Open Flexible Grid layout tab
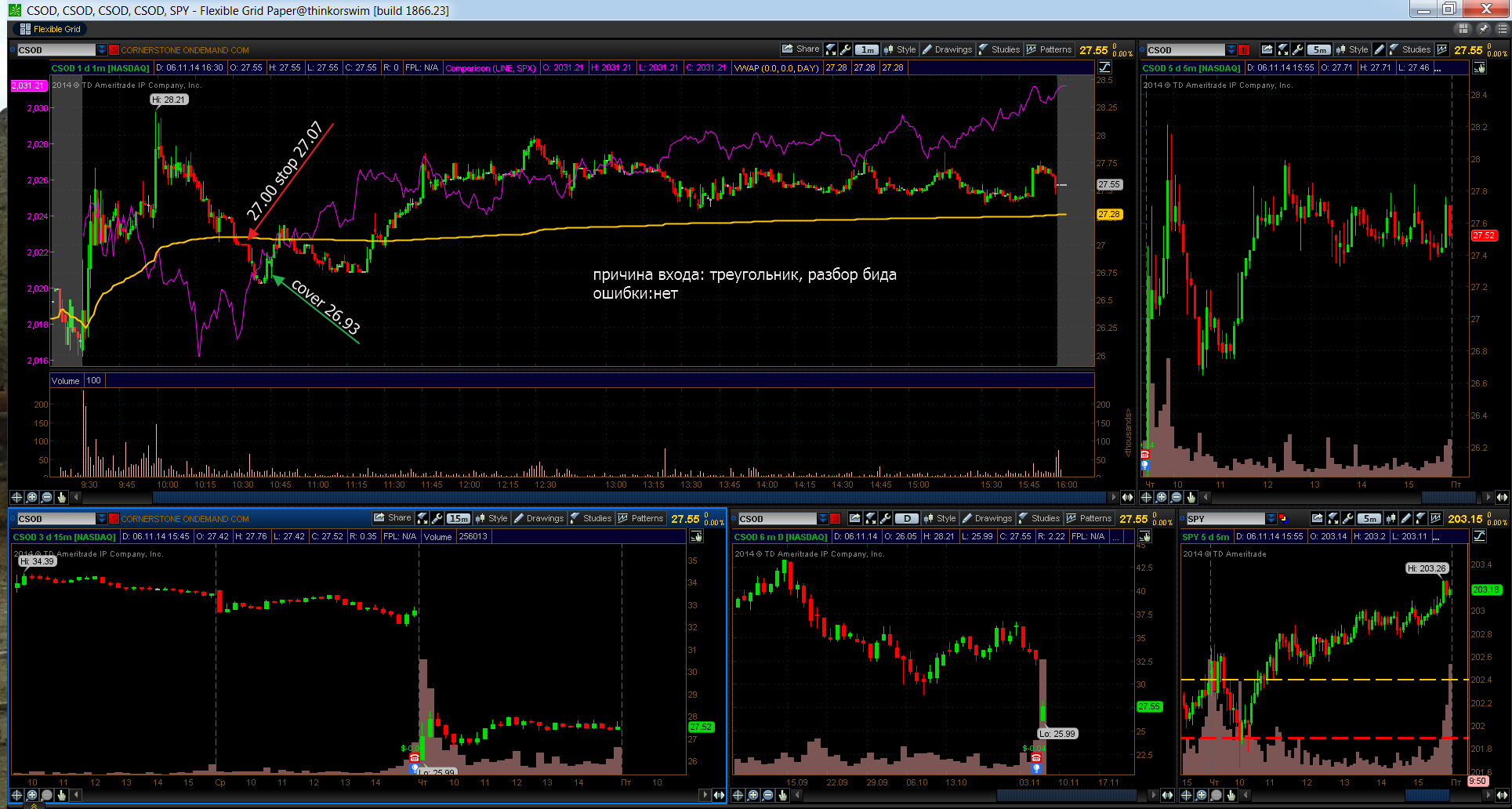 [x=50, y=29]
